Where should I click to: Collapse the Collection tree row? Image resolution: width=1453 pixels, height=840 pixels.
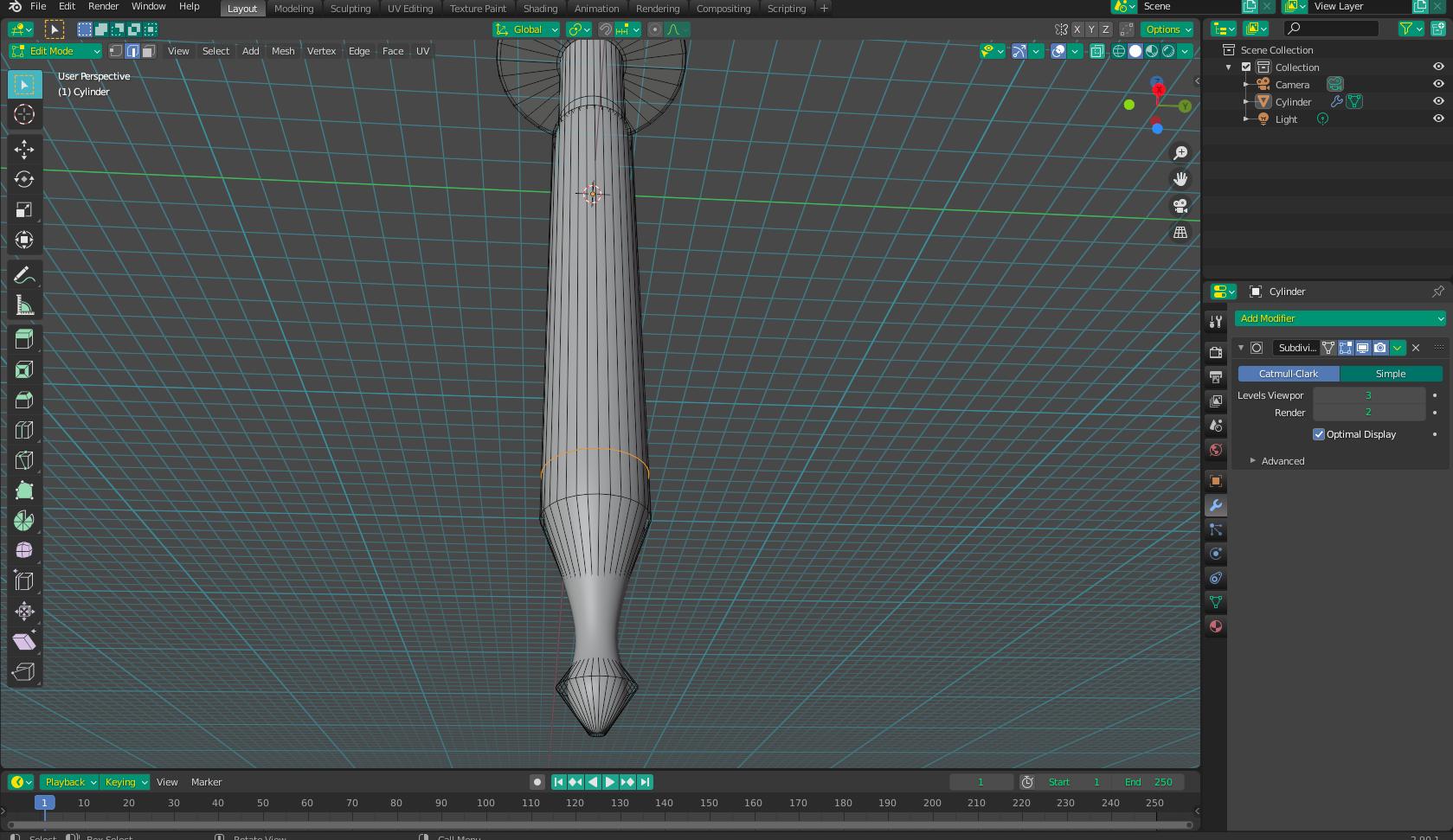click(1228, 67)
